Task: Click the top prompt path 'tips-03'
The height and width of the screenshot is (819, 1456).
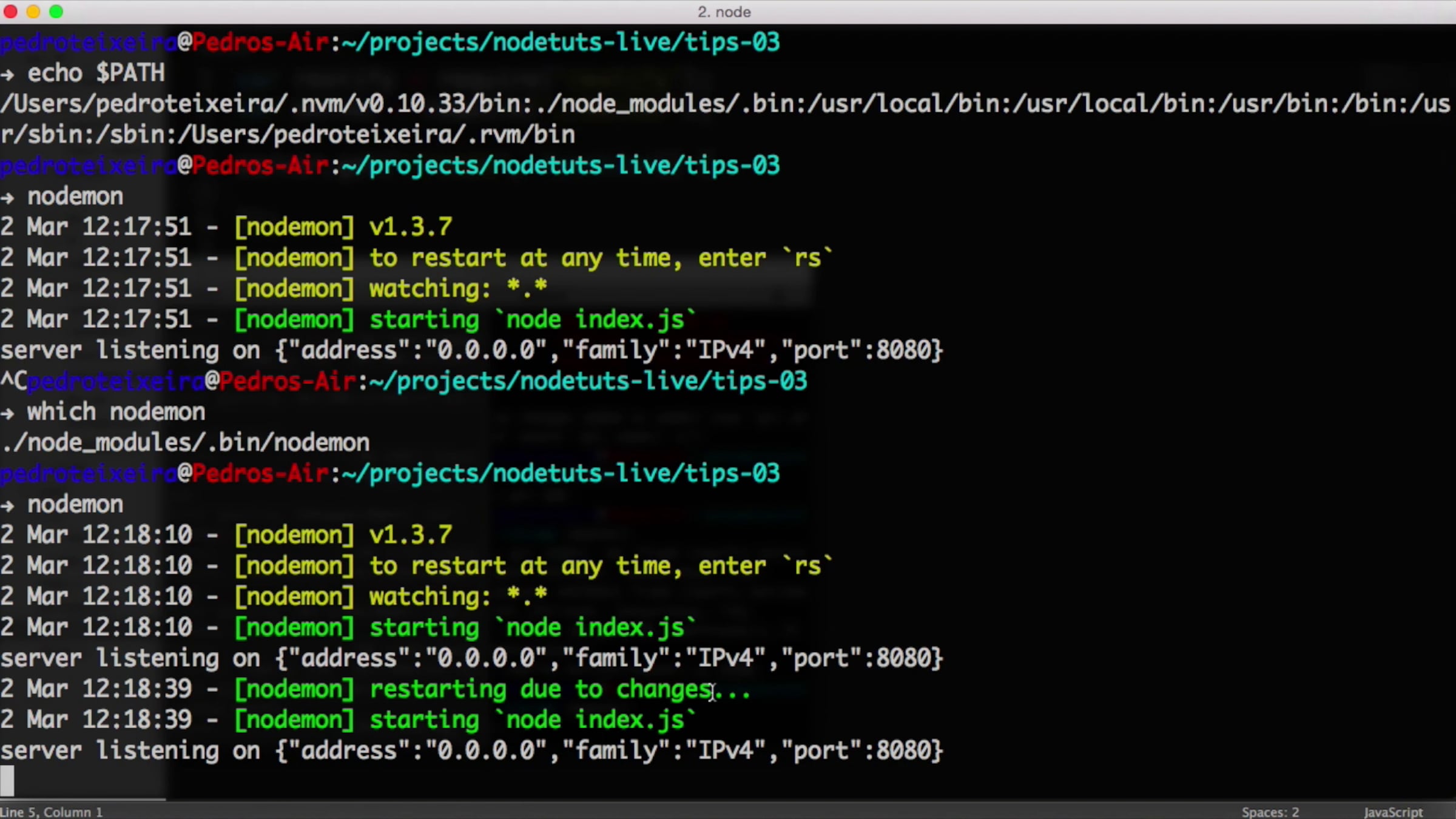Action: click(x=732, y=42)
